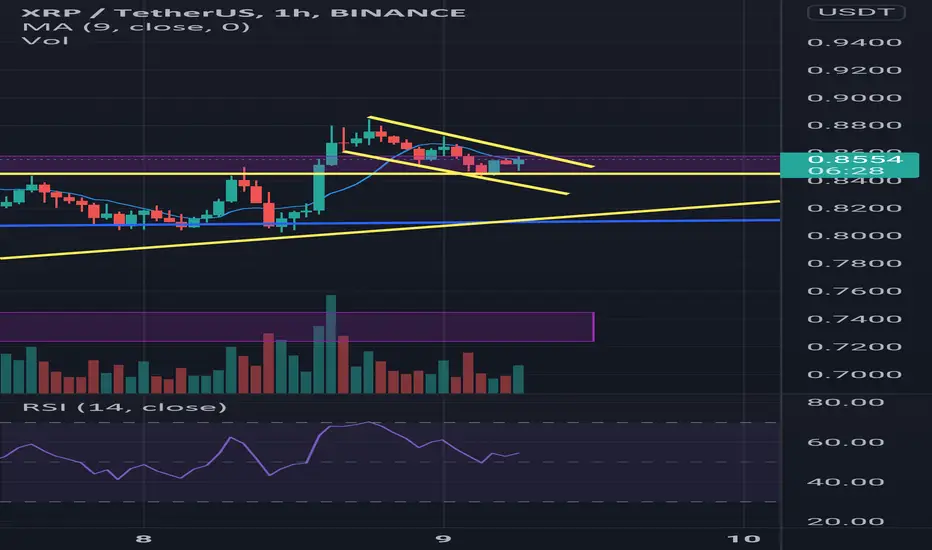Click the 0.7800 price scale value
Screen dimensions: 932x550
pos(854,263)
